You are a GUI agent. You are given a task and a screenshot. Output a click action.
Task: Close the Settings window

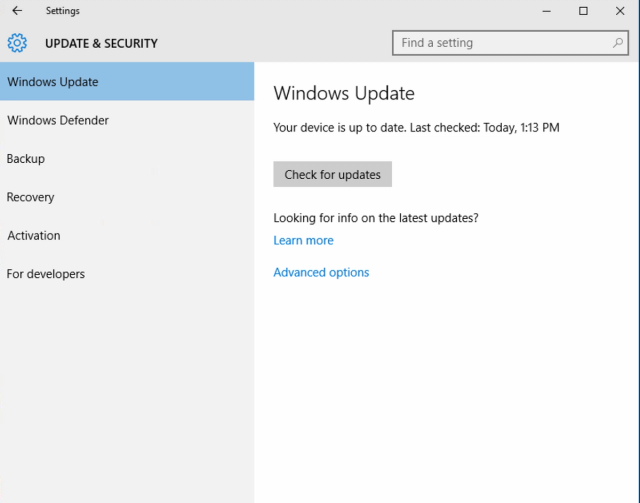coord(620,11)
